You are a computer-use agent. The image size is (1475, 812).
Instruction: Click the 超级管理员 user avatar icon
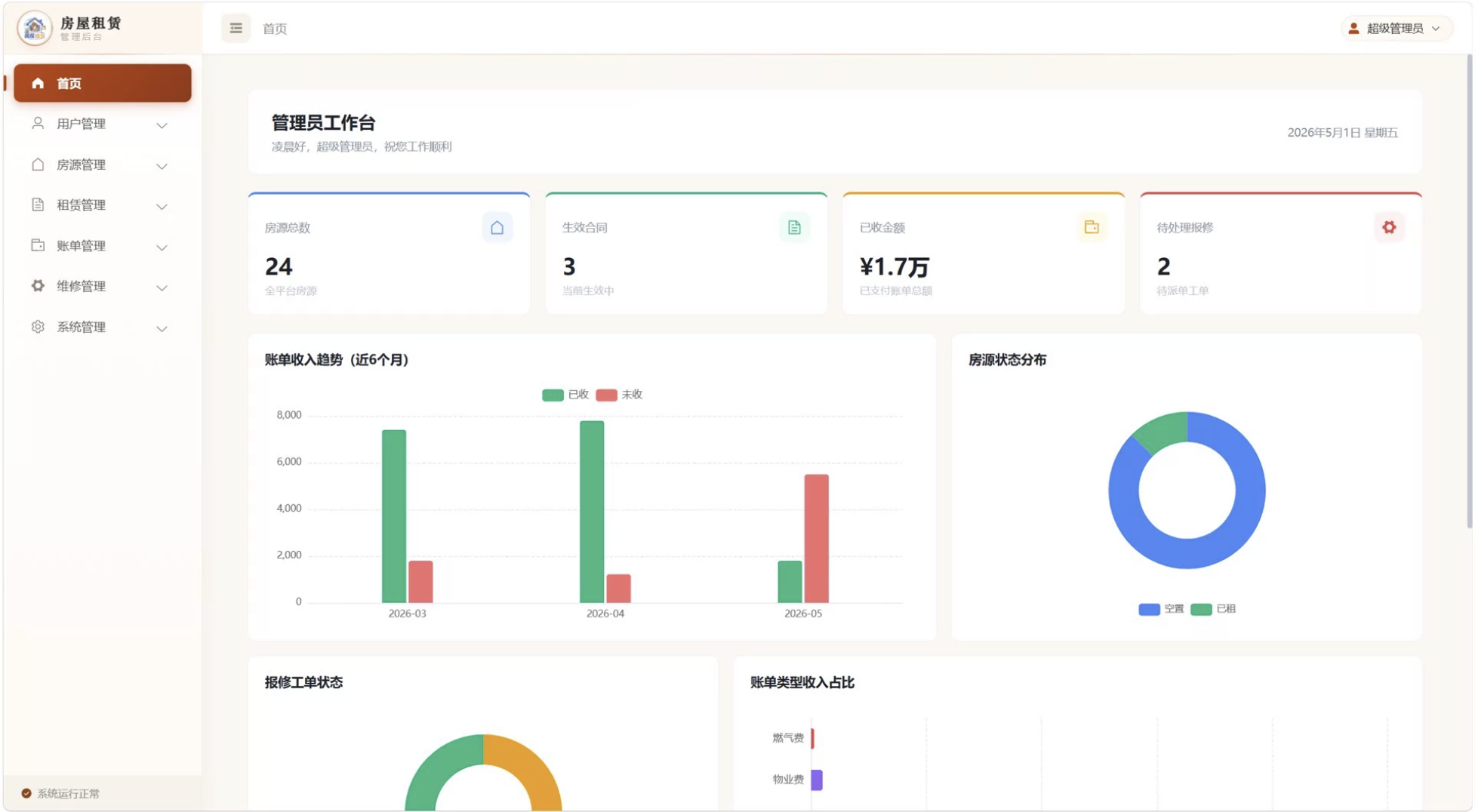coord(1353,29)
